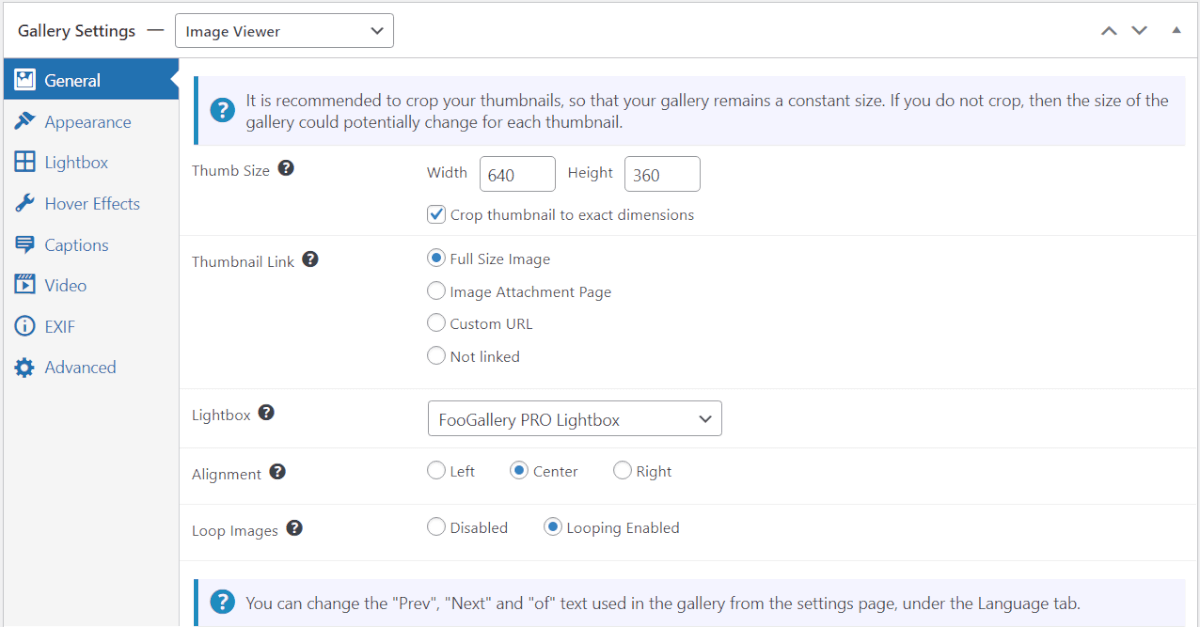Screen dimensions: 1200x627
Task: Open the Image Viewer template dropdown
Action: coord(284,31)
